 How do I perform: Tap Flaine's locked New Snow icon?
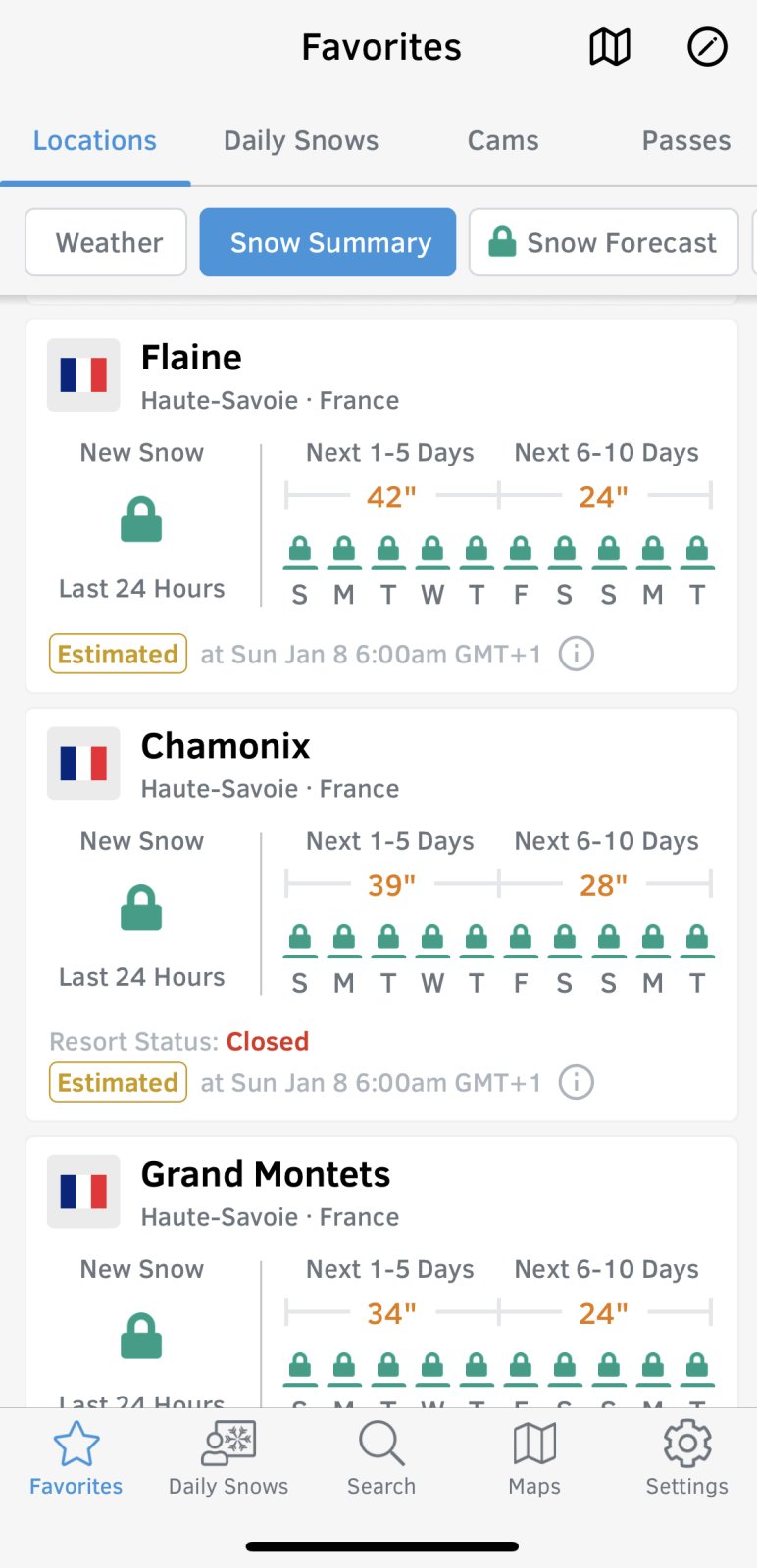[x=141, y=519]
